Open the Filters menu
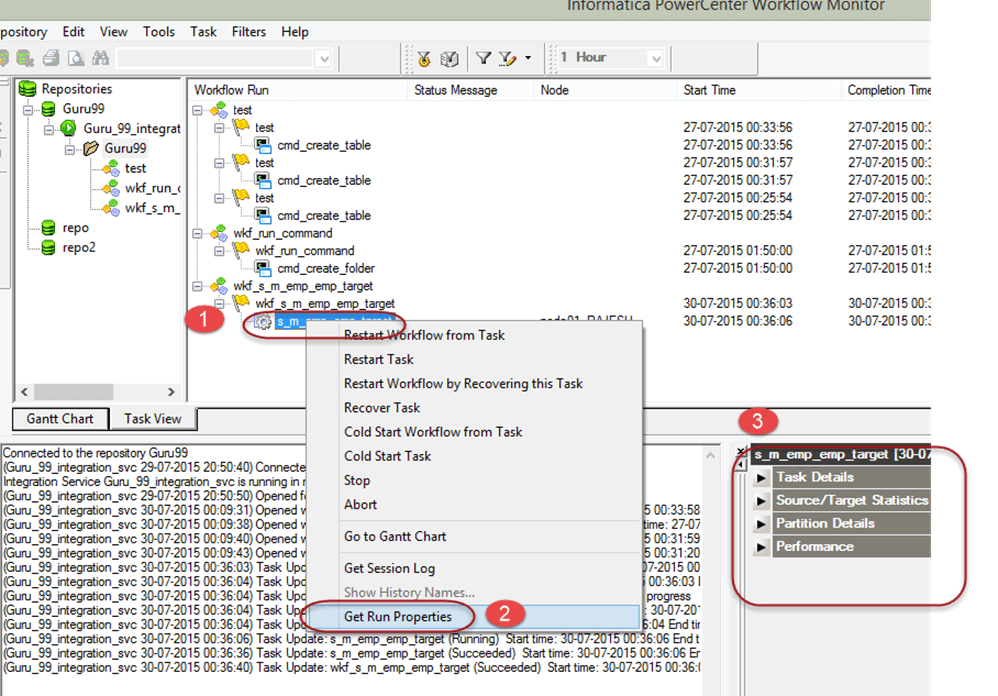The image size is (998, 696). pos(249,31)
